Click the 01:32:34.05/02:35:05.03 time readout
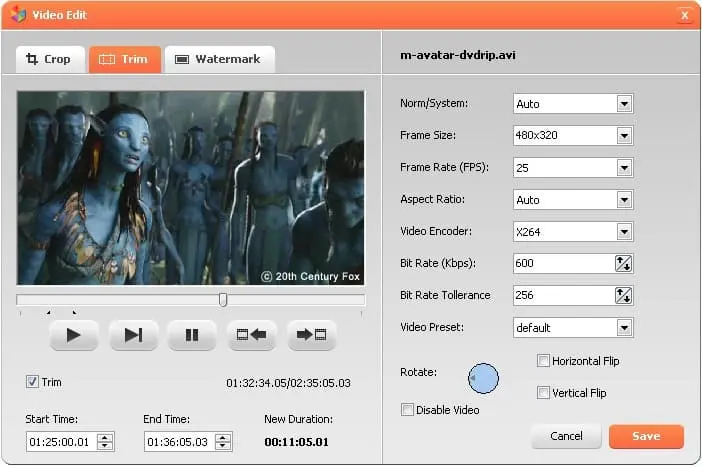Viewport: 702px width, 467px height. [x=288, y=383]
